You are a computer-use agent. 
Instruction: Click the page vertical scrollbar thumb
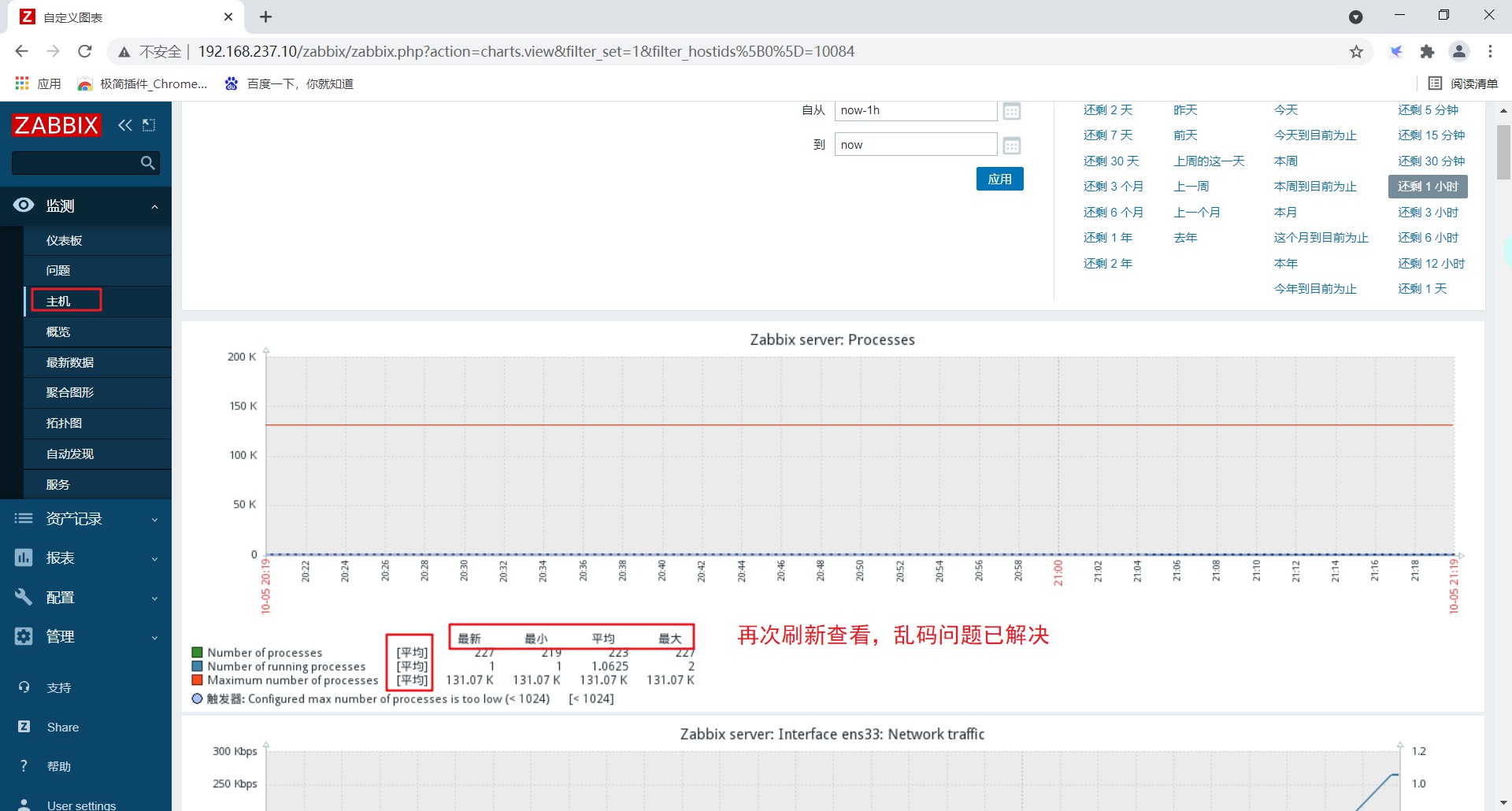click(x=1503, y=151)
